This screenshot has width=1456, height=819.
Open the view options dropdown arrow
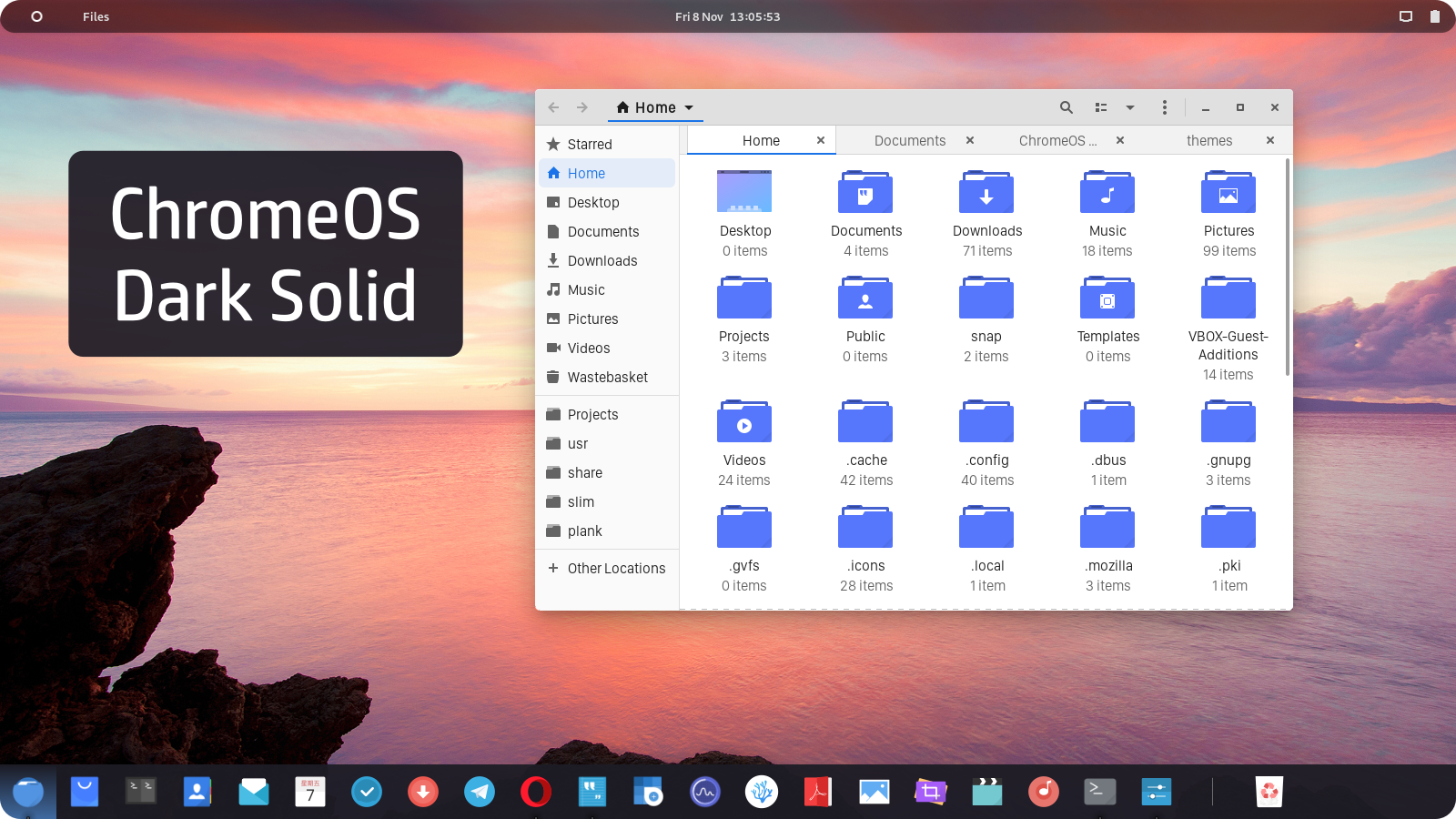1130,107
